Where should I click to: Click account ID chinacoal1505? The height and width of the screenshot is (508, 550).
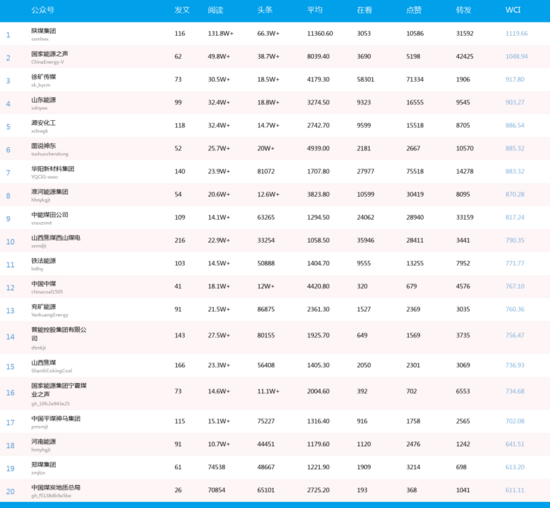tap(47, 292)
